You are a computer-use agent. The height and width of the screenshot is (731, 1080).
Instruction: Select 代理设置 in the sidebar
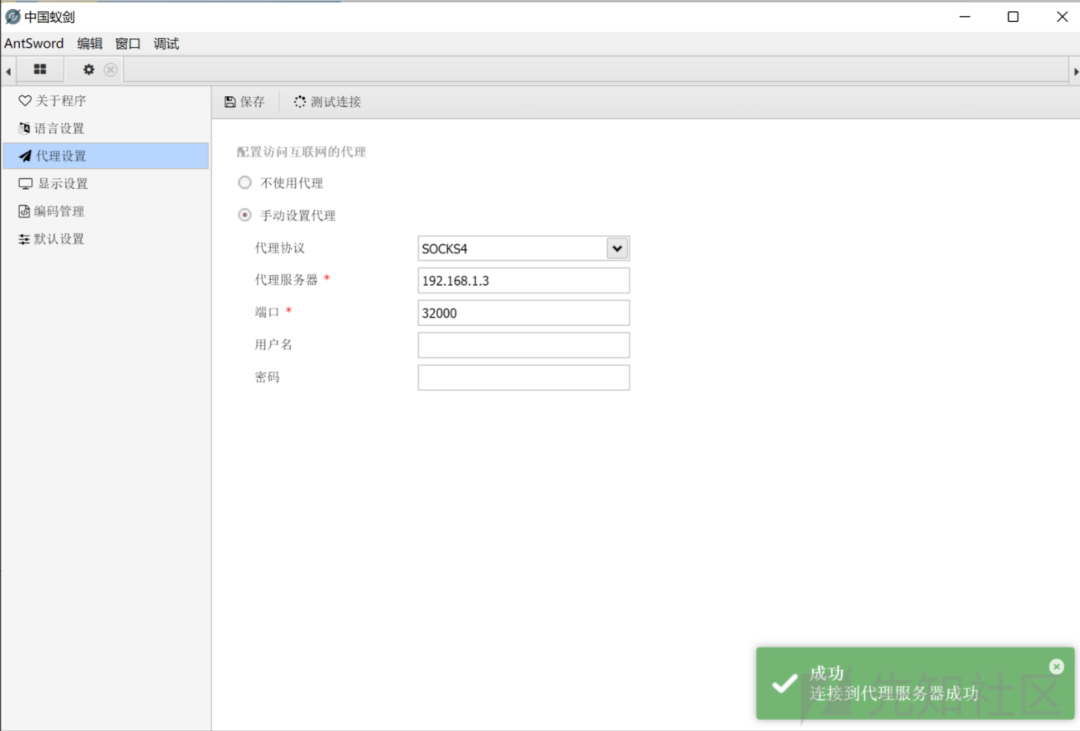tap(106, 156)
